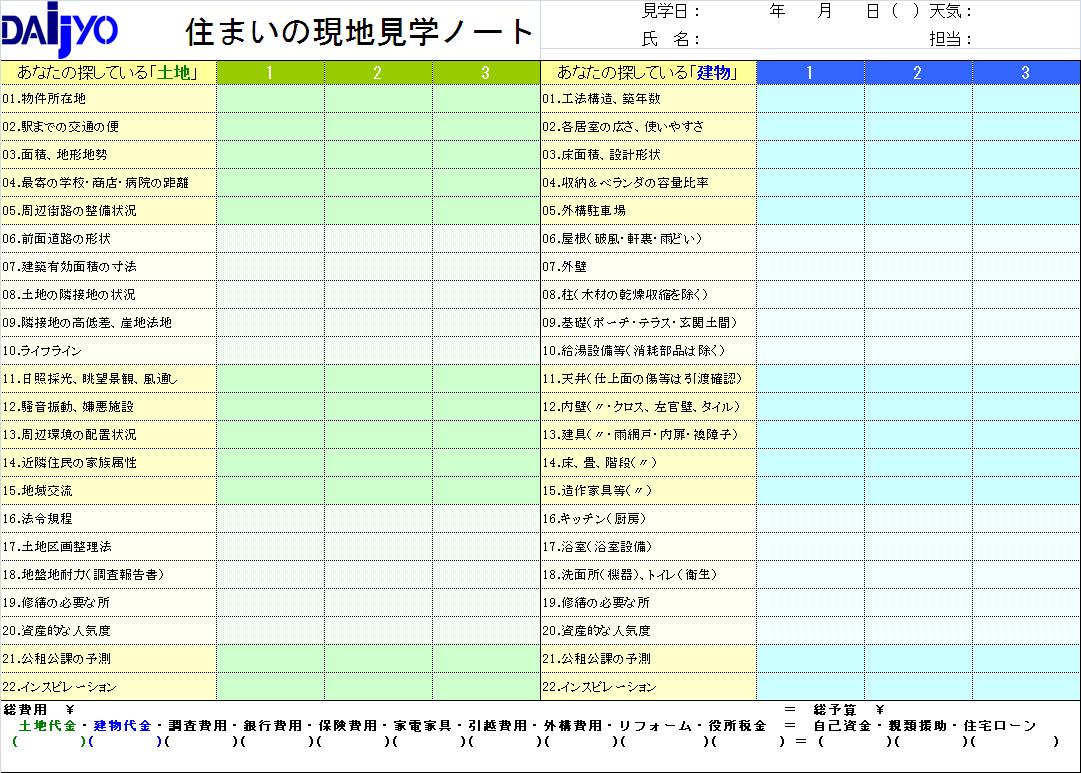Click land column header 2

[378, 72]
